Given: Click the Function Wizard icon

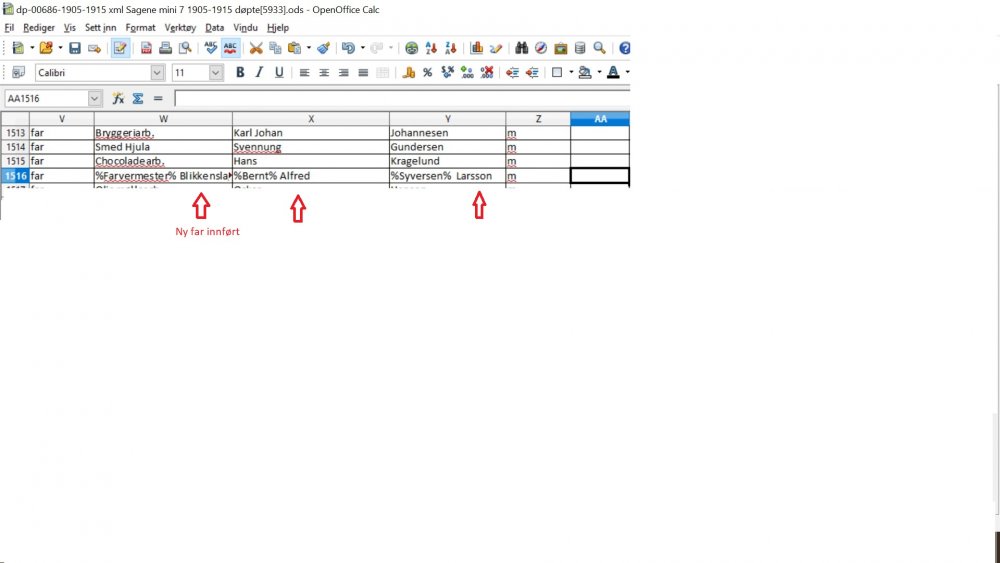Looking at the screenshot, I should coord(118,99).
